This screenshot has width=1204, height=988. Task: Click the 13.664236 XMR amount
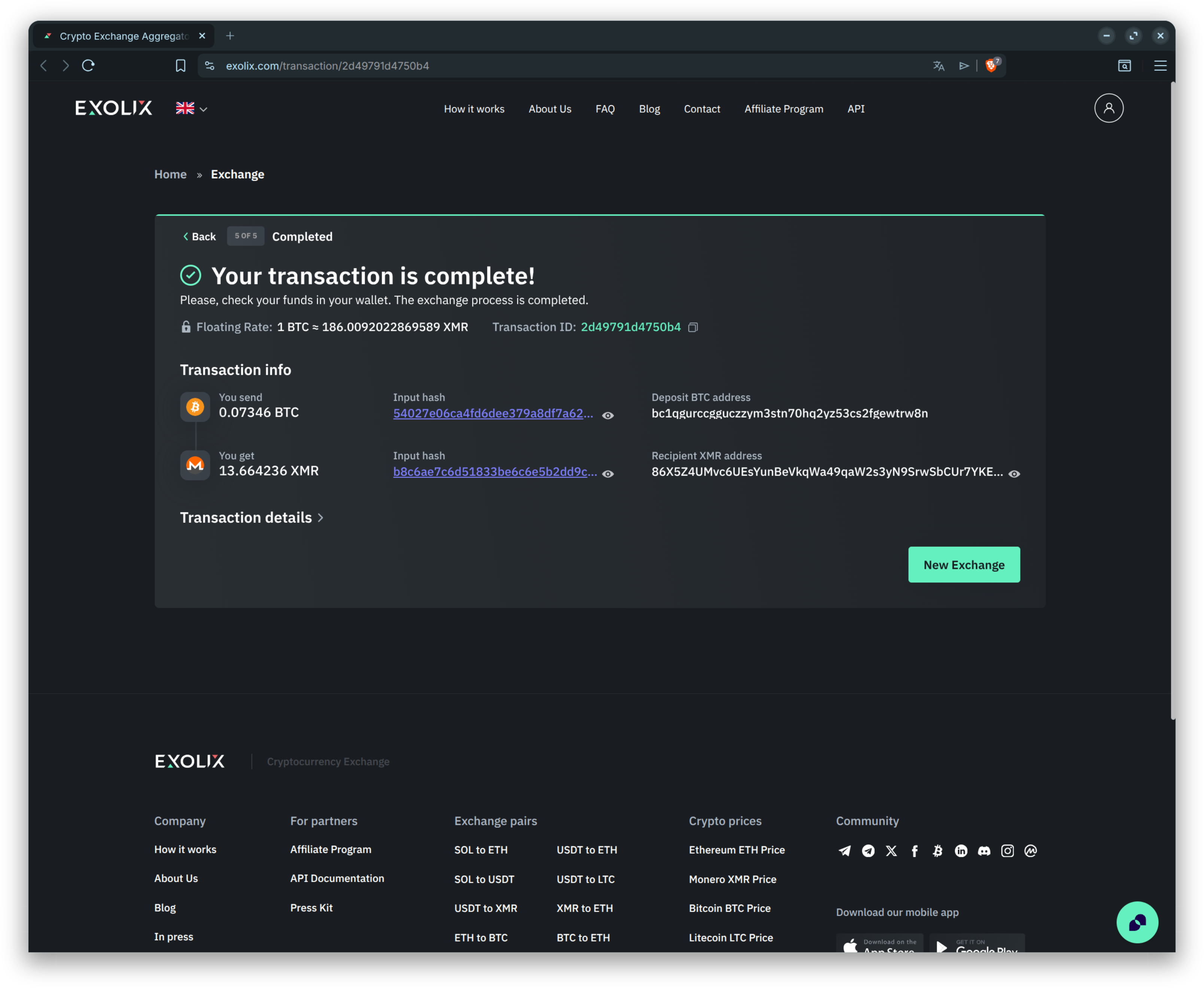(269, 471)
